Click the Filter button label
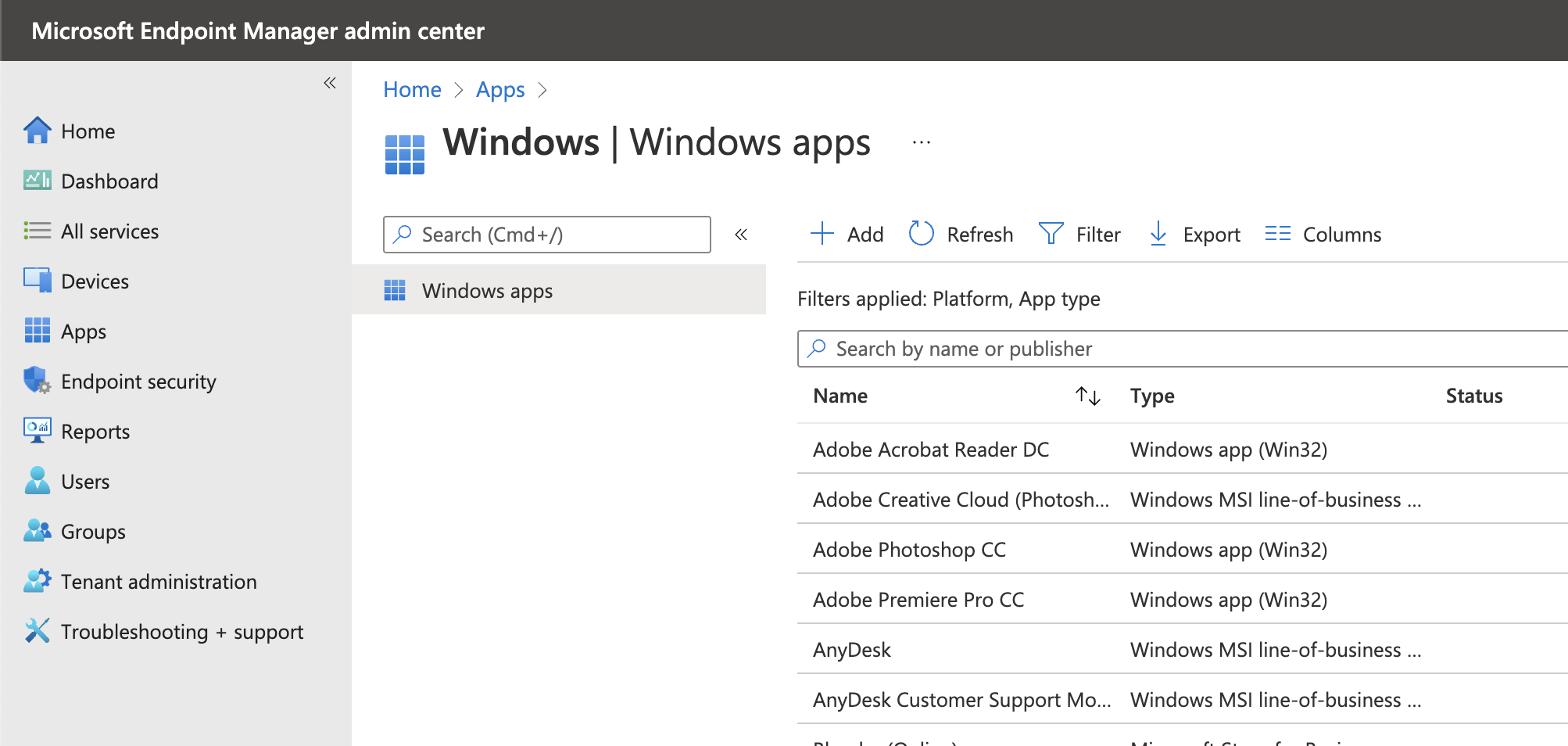This screenshot has height=746, width=1568. (1098, 235)
